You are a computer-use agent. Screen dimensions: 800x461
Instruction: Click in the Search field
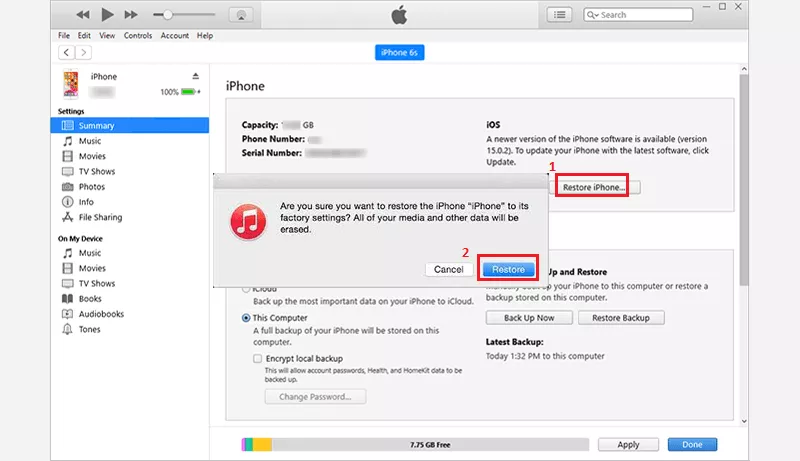click(638, 15)
